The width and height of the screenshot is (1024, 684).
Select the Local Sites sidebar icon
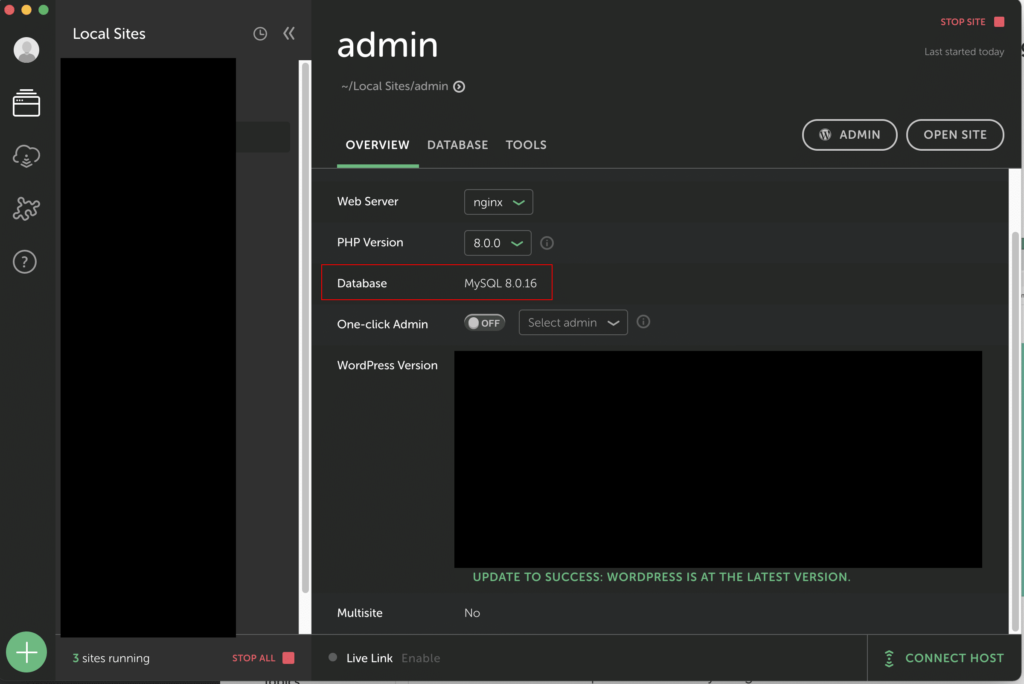(27, 102)
